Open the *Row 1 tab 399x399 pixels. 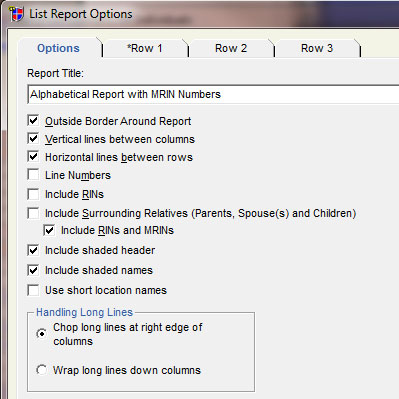(x=145, y=48)
